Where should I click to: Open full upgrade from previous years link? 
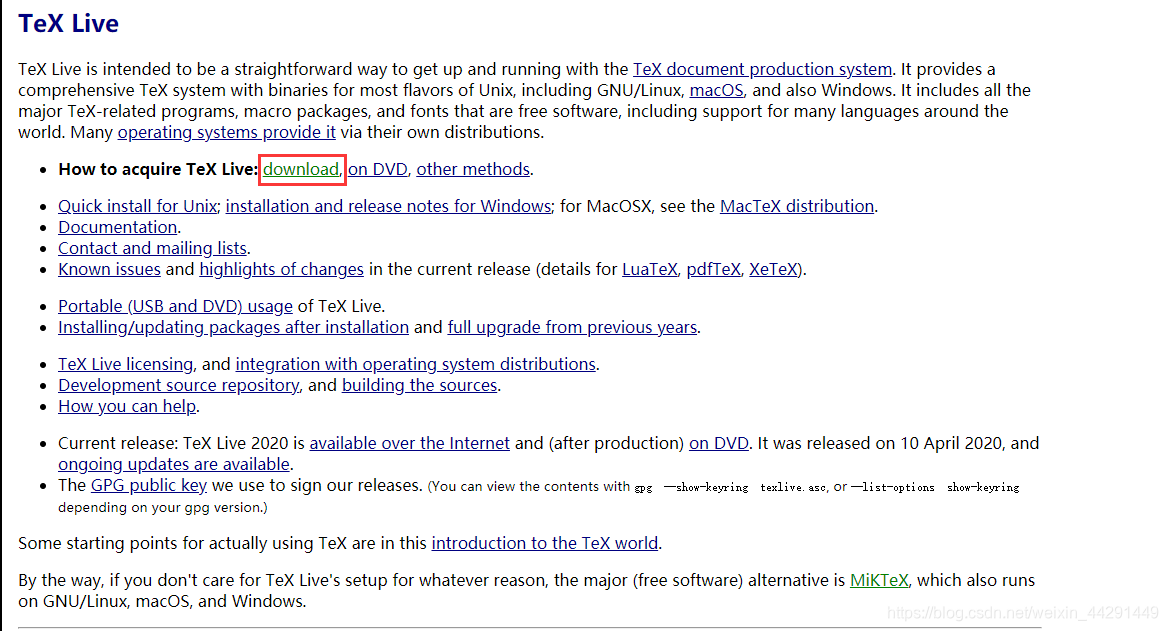(x=572, y=327)
